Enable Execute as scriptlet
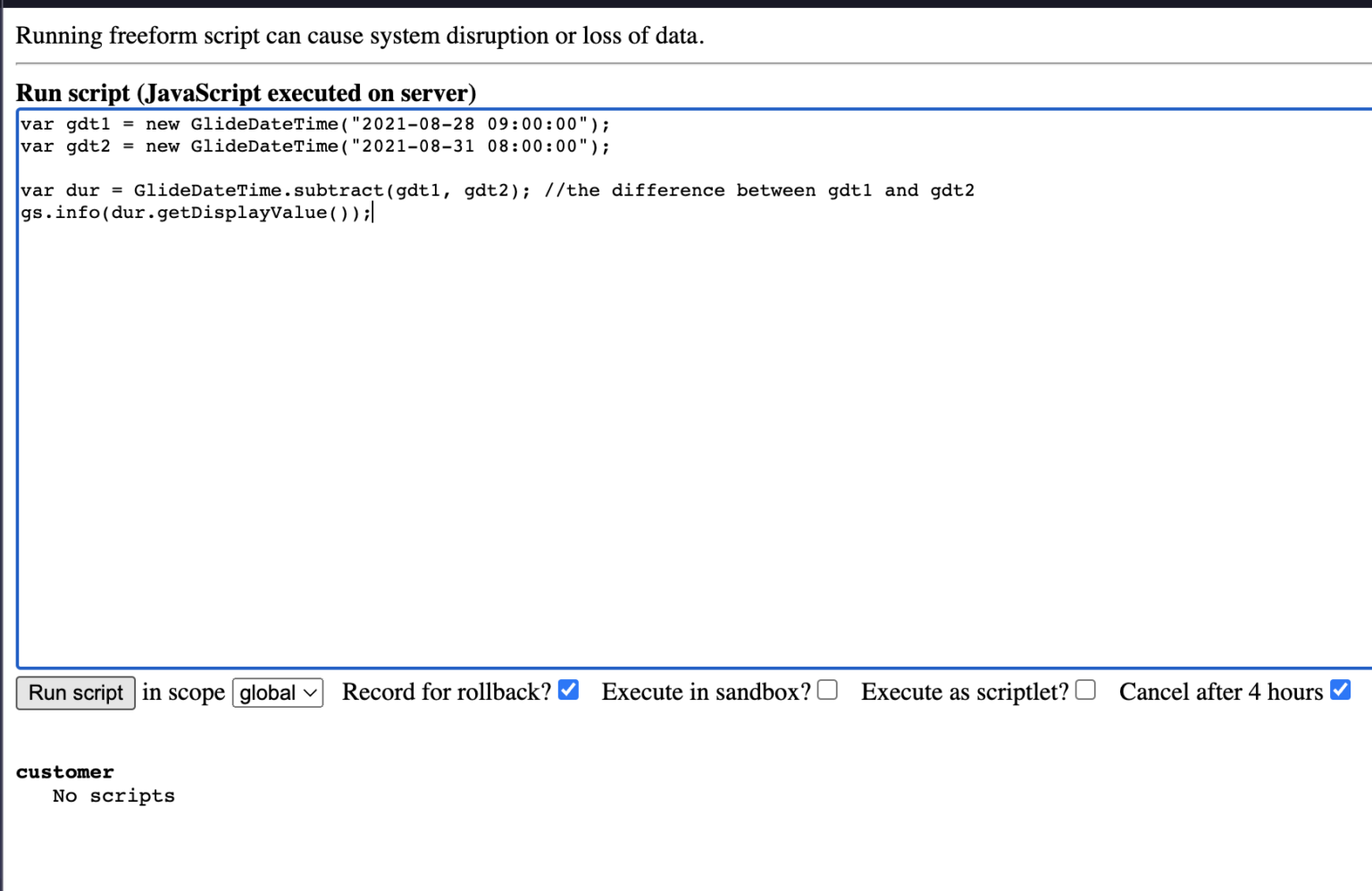Image resolution: width=1372 pixels, height=891 pixels. coord(1084,690)
